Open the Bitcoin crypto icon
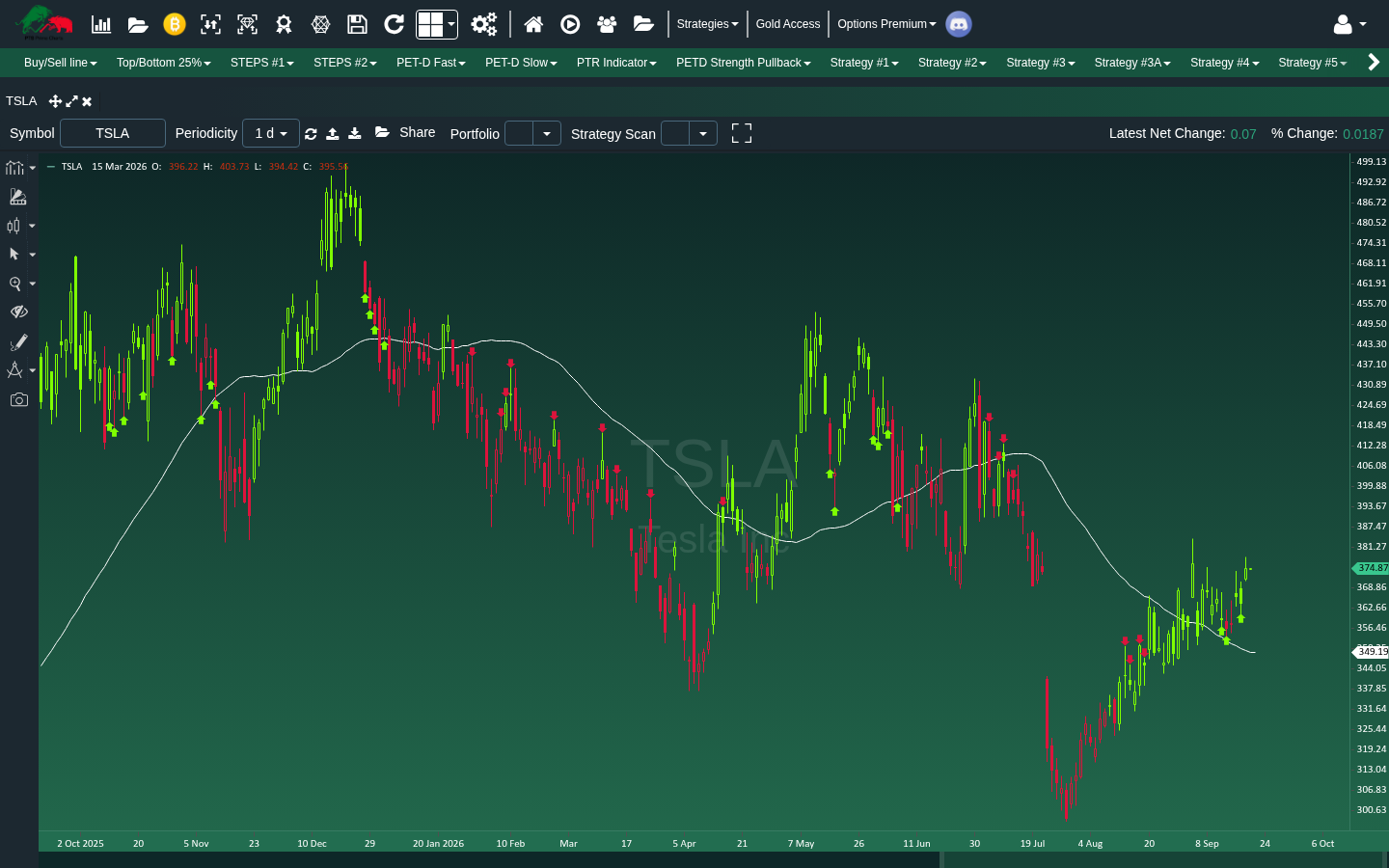This screenshot has height=868, width=1389. click(175, 24)
